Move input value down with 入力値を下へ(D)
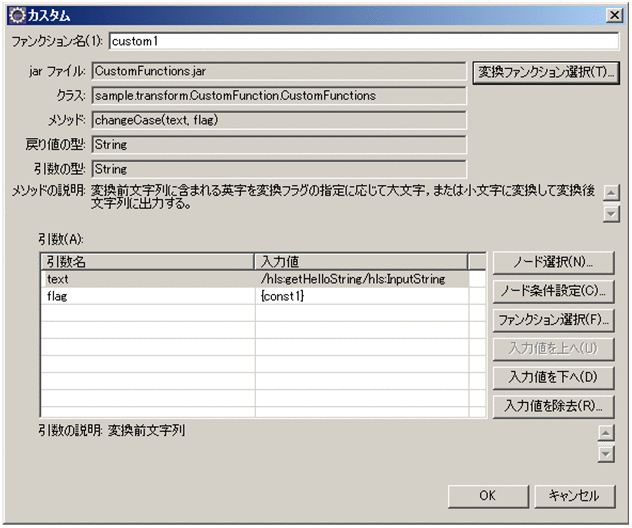Screen dimensions: 632x528 pos(553,378)
